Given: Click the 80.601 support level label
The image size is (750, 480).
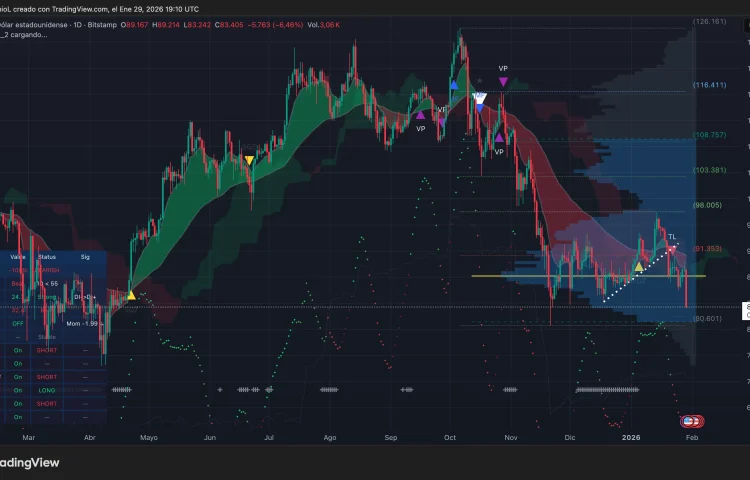Looking at the screenshot, I should pyautogui.click(x=706, y=318).
